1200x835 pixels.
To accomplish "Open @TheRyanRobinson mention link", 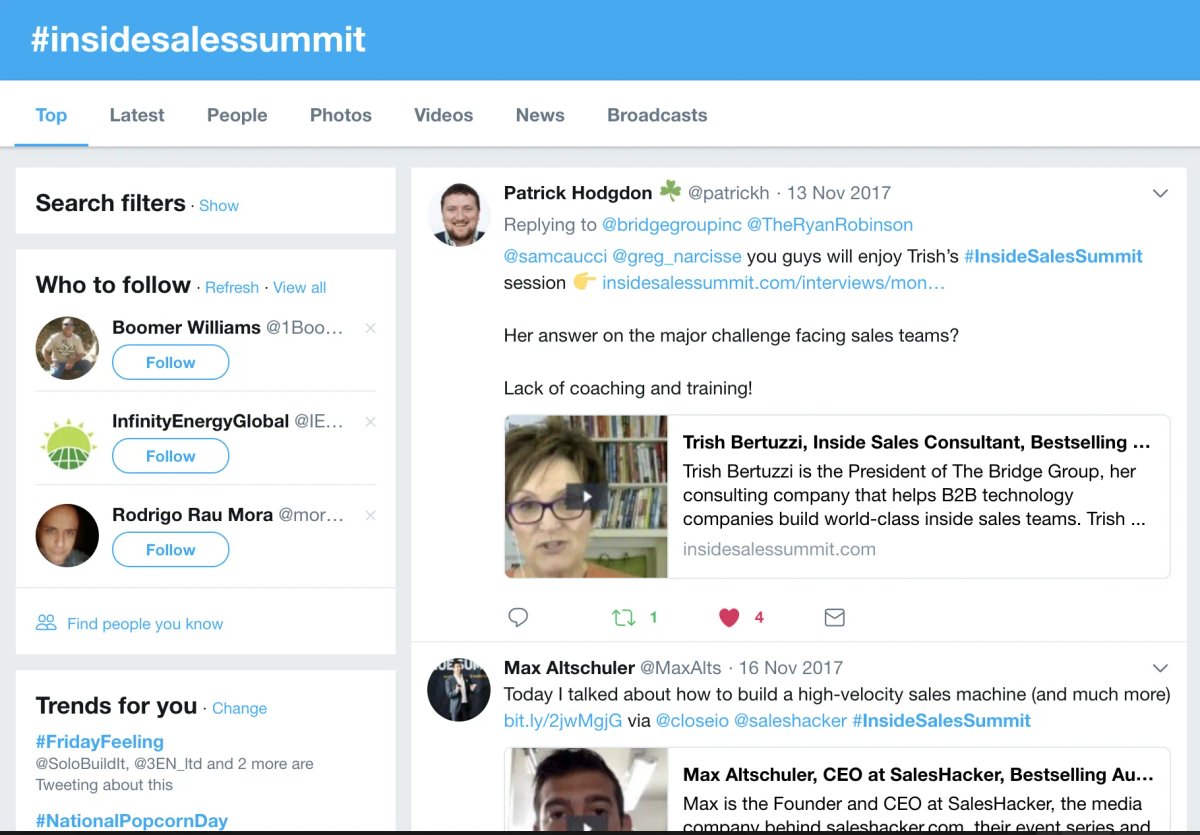I will 830,224.
